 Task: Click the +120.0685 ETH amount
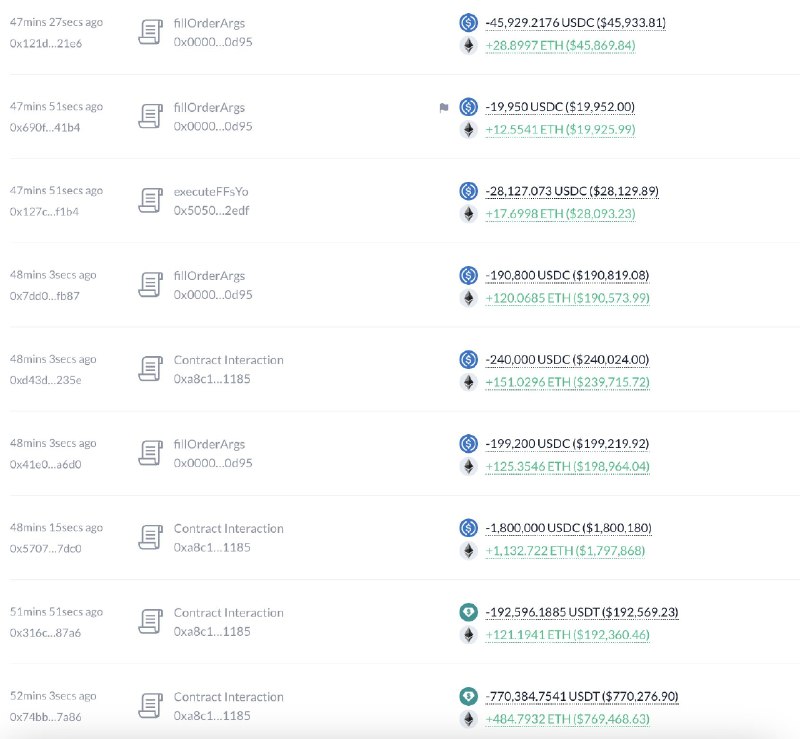567,299
